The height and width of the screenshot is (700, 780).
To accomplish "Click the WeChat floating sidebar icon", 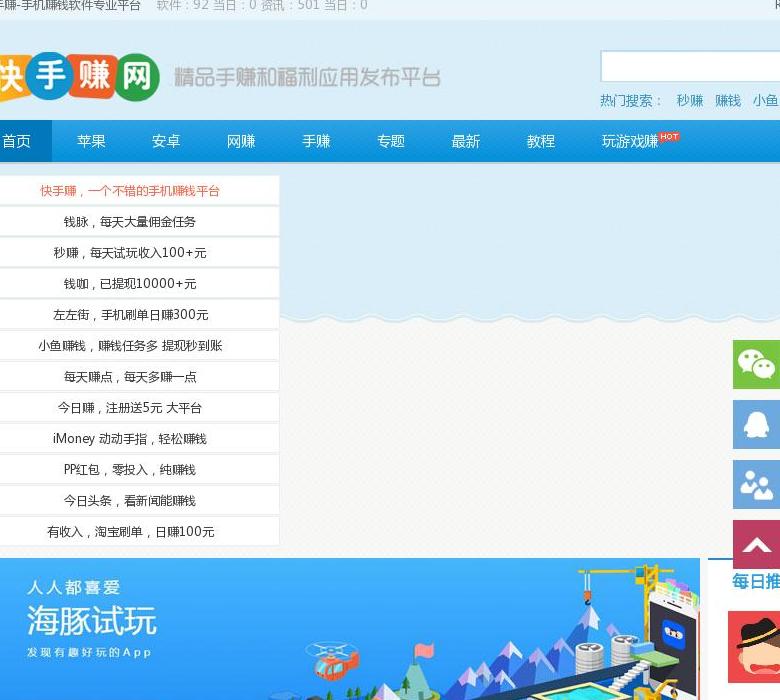I will pyautogui.click(x=756, y=365).
